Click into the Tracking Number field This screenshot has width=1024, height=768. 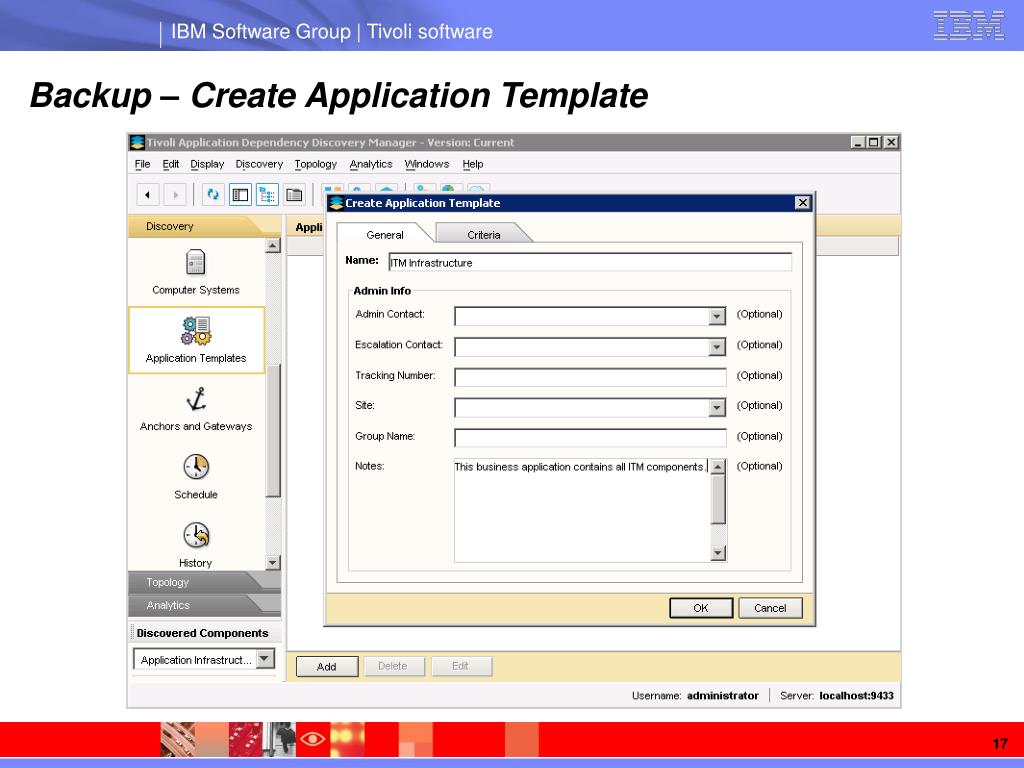click(590, 377)
